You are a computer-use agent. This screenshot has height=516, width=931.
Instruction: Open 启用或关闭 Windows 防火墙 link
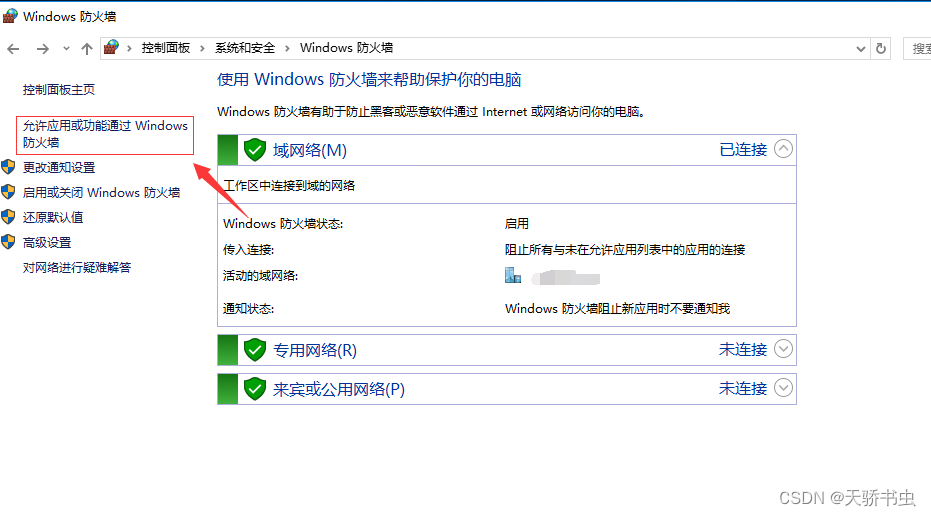click(x=101, y=192)
